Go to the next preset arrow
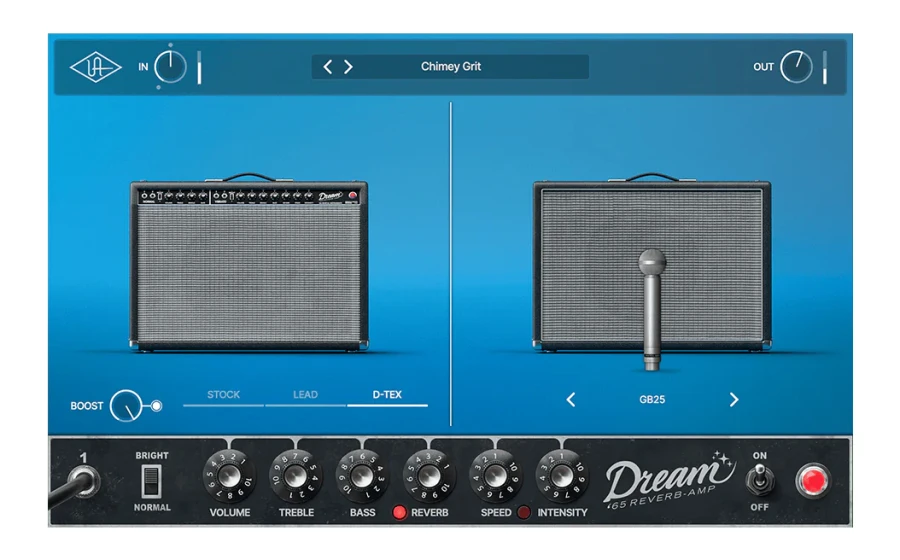900x560 pixels. click(348, 67)
